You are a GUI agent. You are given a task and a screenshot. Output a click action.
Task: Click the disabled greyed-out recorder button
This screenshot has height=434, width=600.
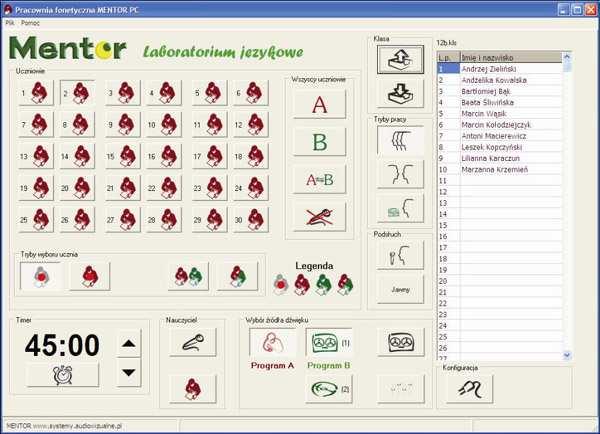[x=401, y=389]
